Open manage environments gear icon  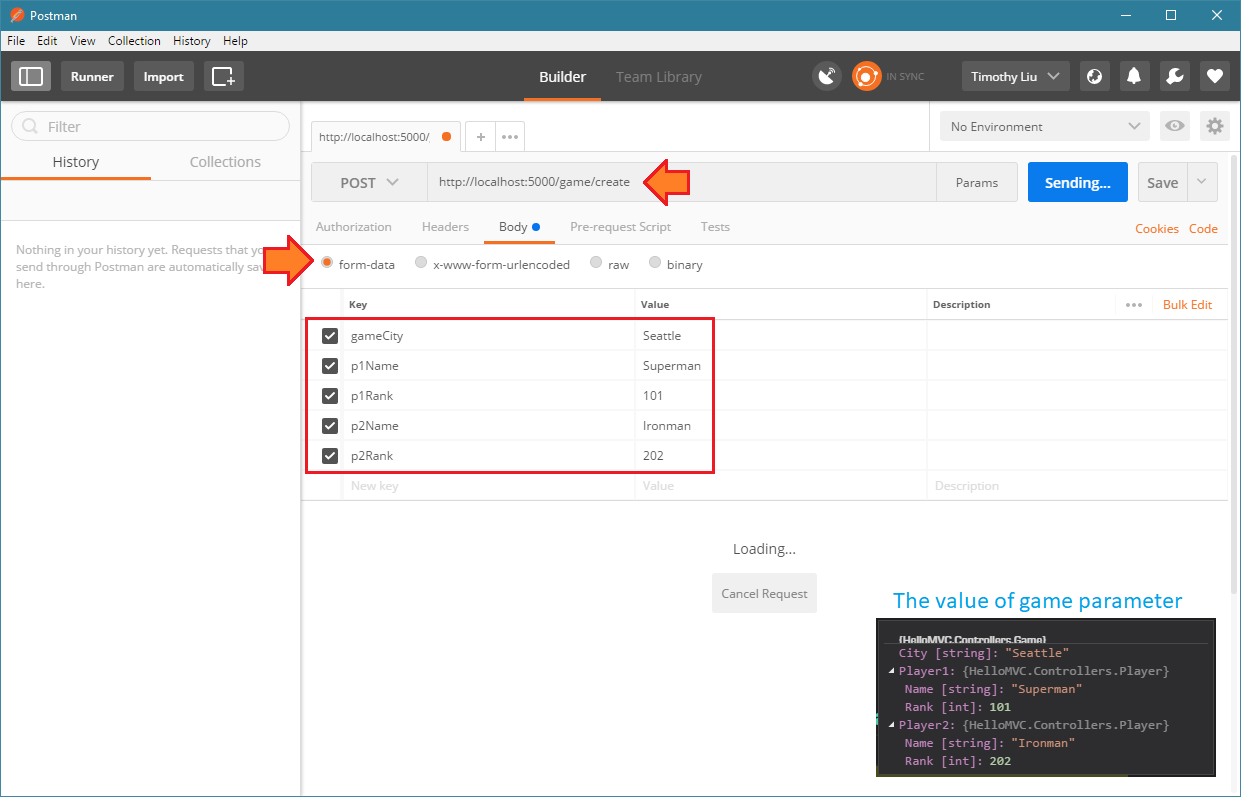coord(1215,126)
